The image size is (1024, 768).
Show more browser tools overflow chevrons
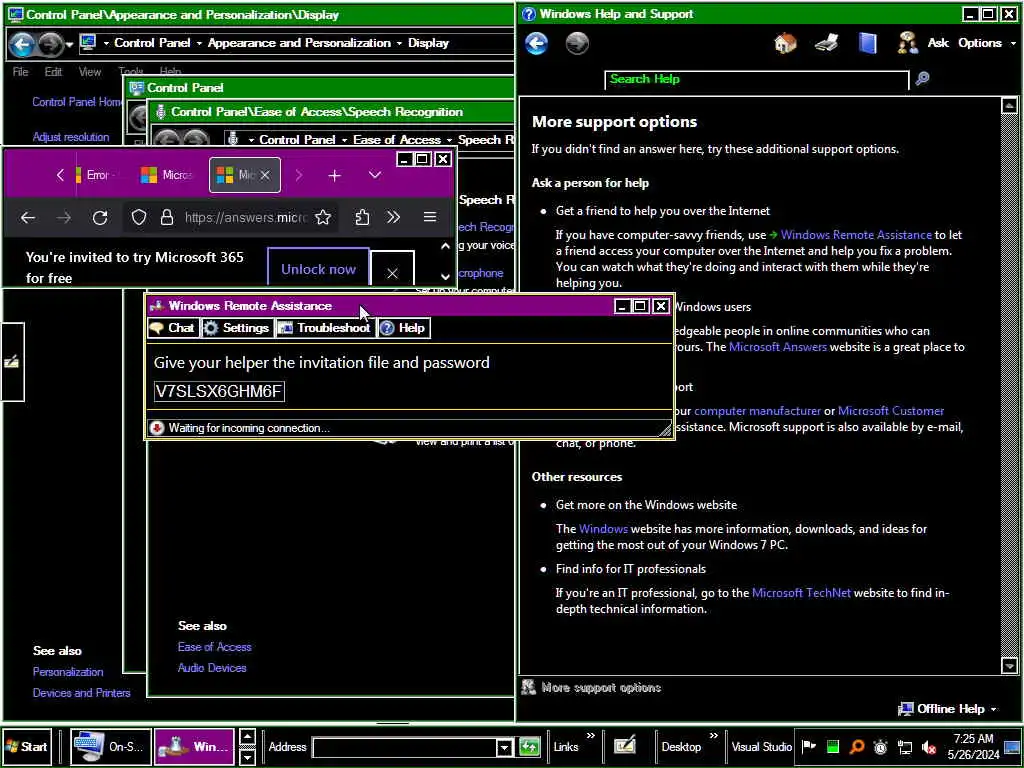click(x=393, y=217)
